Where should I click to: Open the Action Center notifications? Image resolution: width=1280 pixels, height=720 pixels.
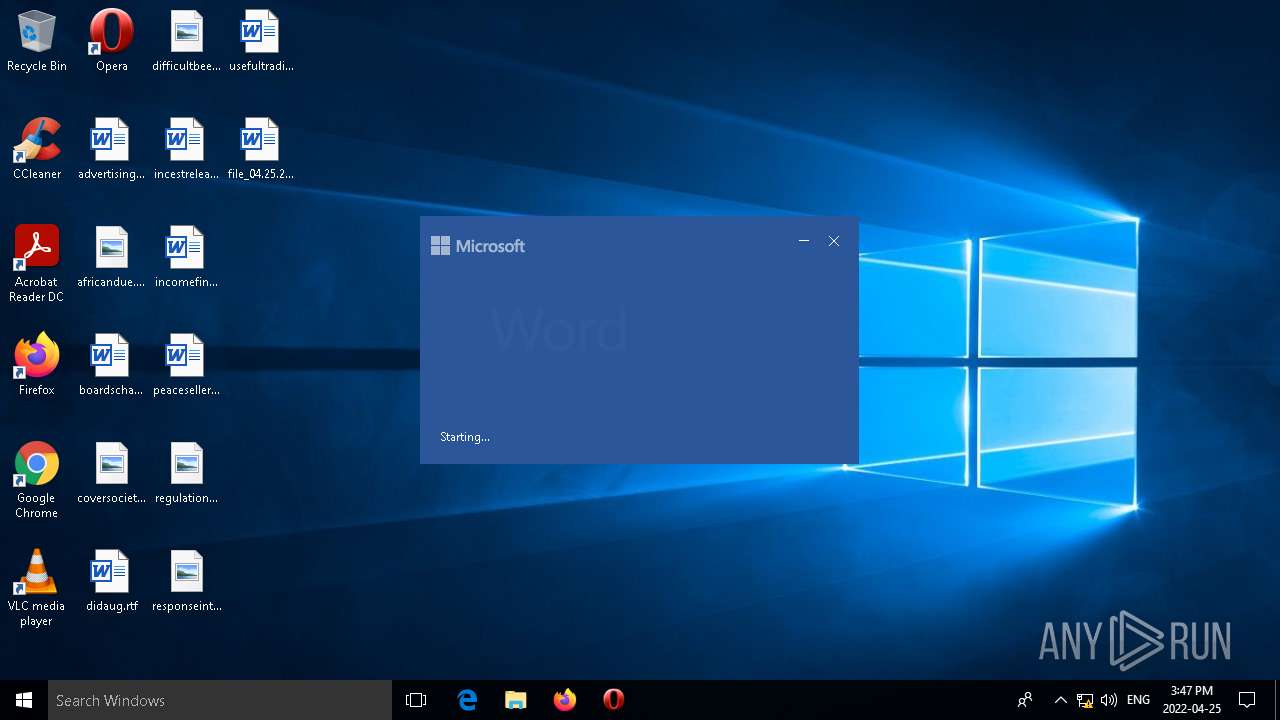(x=1247, y=700)
